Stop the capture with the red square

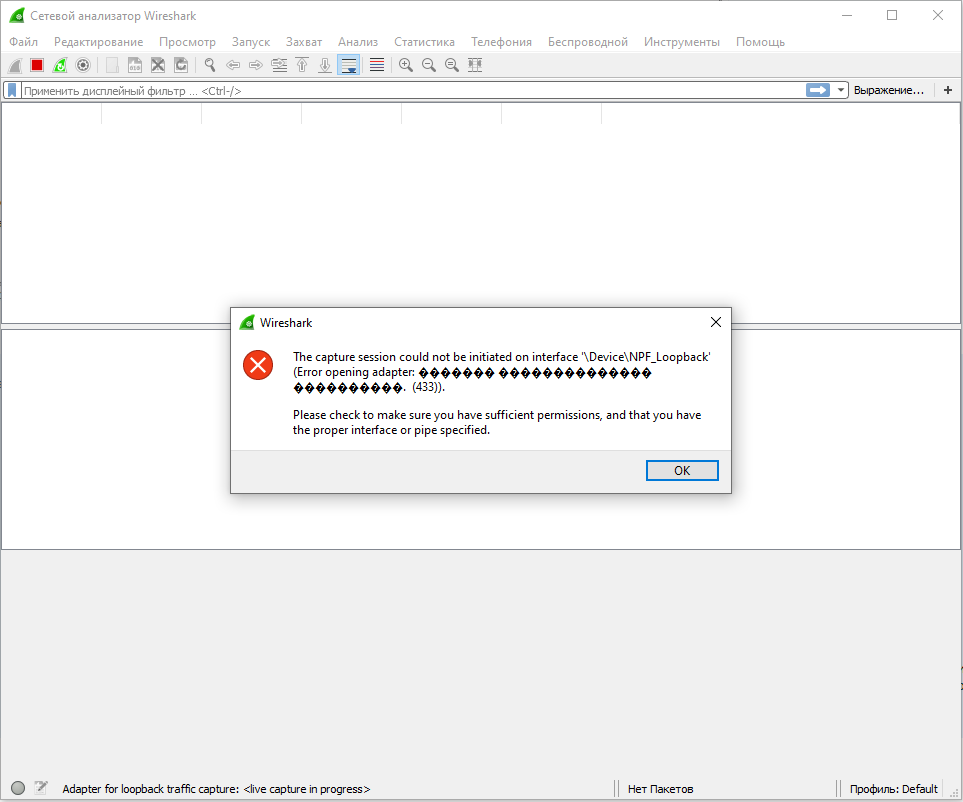37,65
